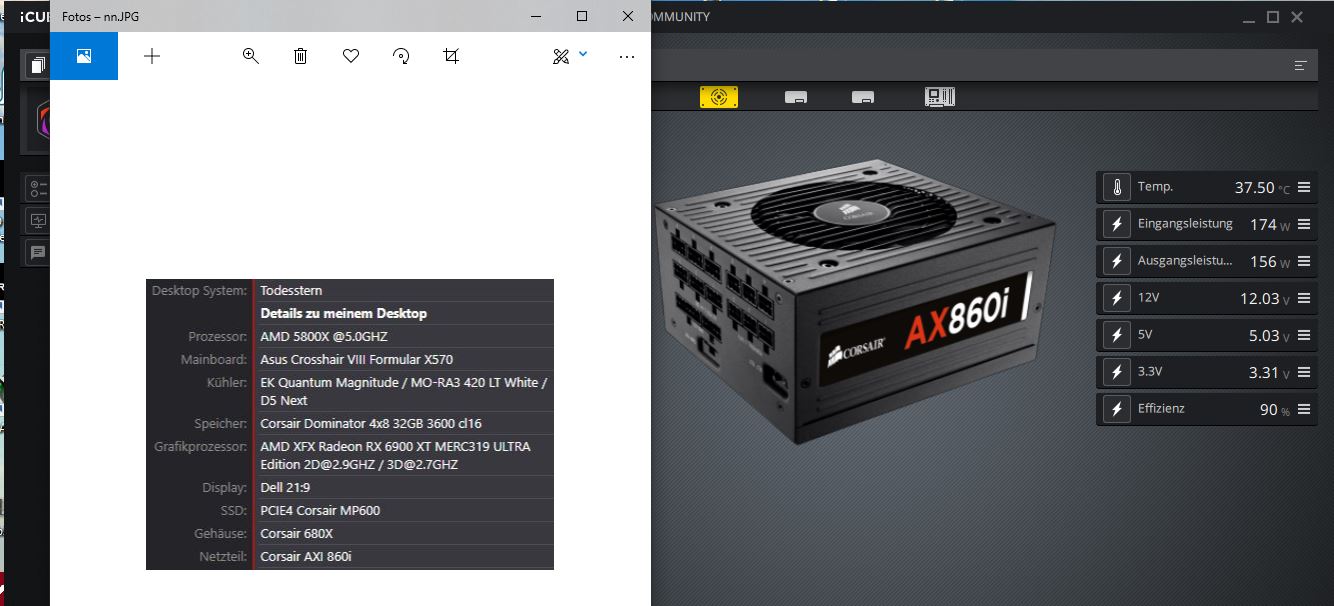Select the motherboard device icon in iCUE
The image size is (1334, 606).
(x=940, y=97)
